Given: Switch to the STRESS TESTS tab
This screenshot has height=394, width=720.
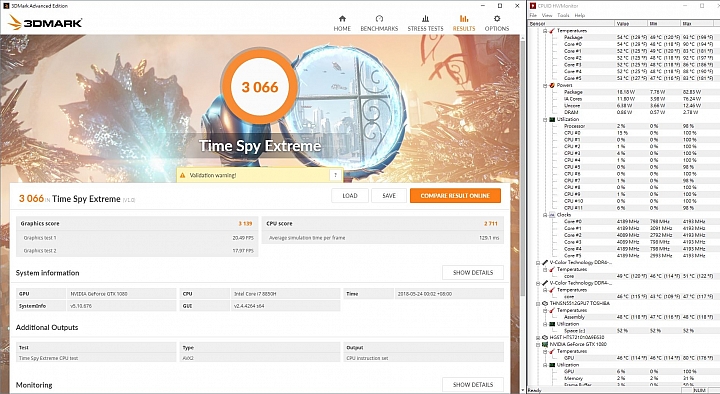Looking at the screenshot, I should [426, 23].
